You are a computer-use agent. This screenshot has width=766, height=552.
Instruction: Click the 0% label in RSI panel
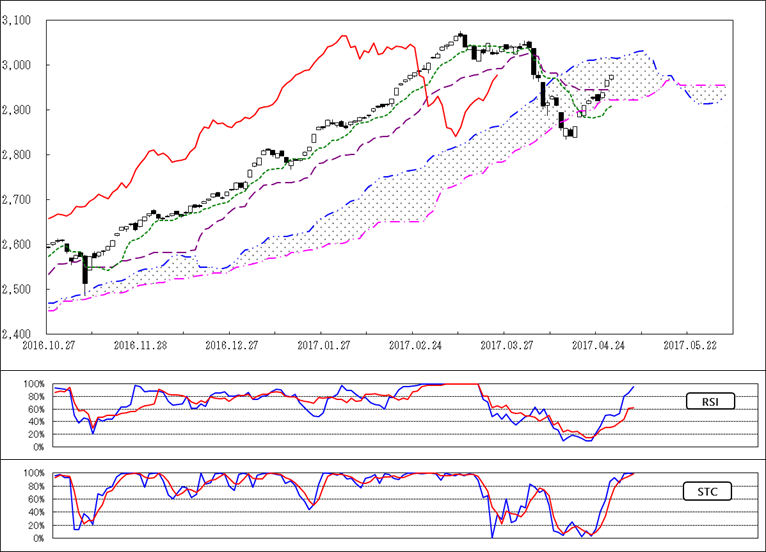[x=36, y=447]
